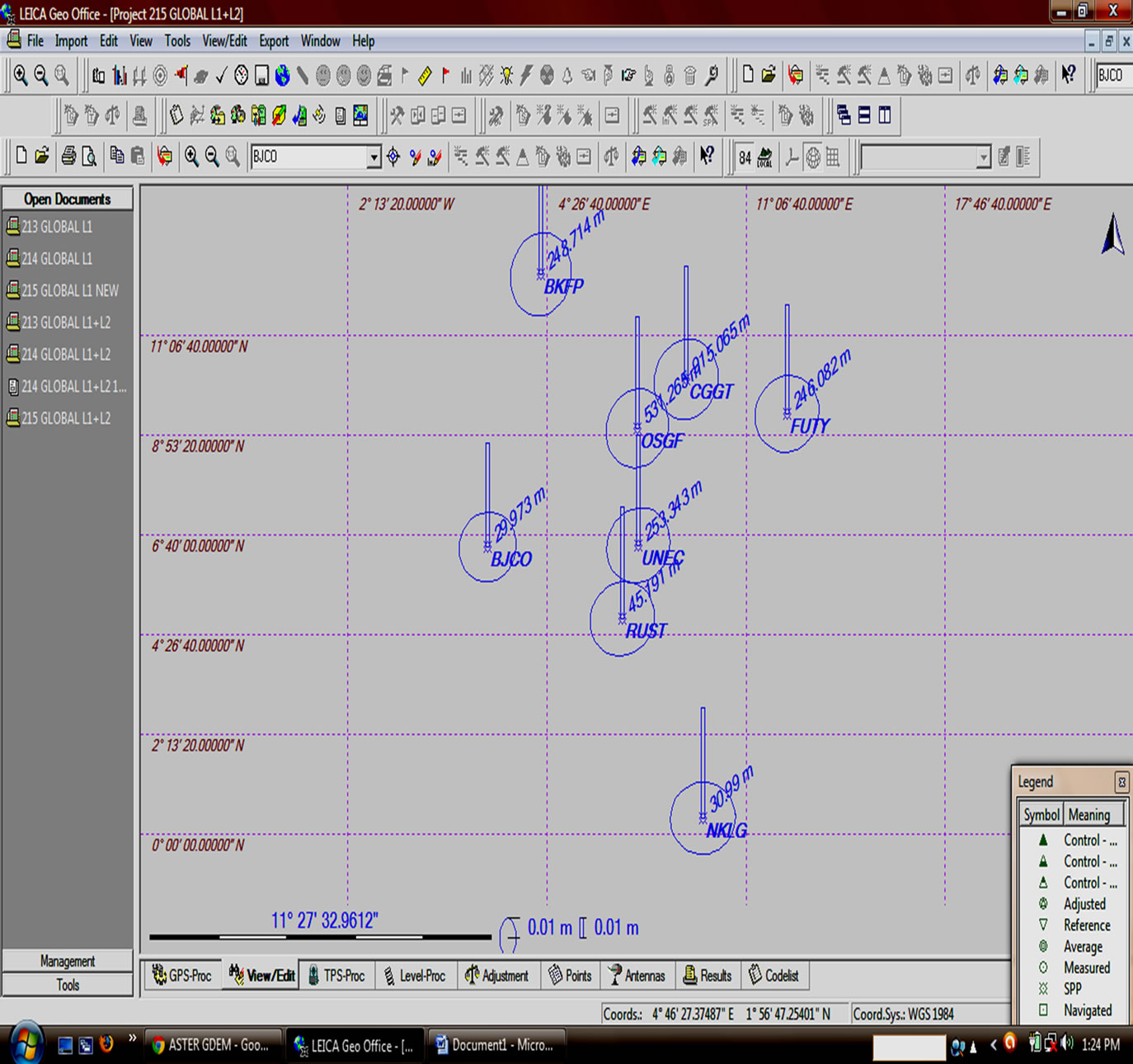Click the clock-face icon in the top toolbar
This screenshot has height=1064, width=1133.
click(242, 76)
